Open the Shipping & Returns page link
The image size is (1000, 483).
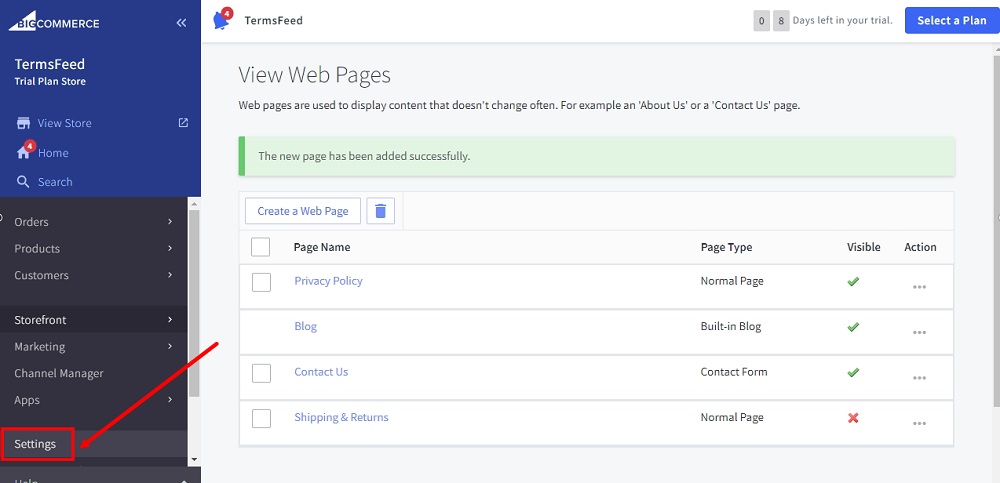(341, 417)
